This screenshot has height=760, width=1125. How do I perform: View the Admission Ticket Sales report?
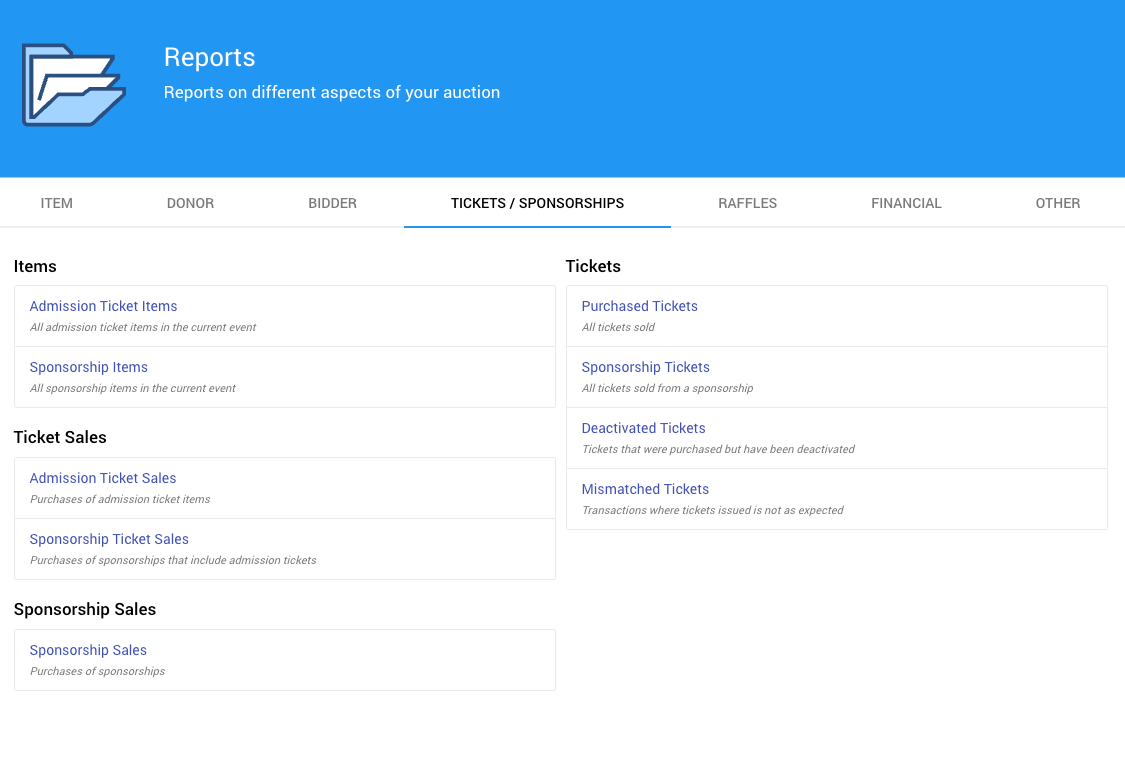click(103, 478)
